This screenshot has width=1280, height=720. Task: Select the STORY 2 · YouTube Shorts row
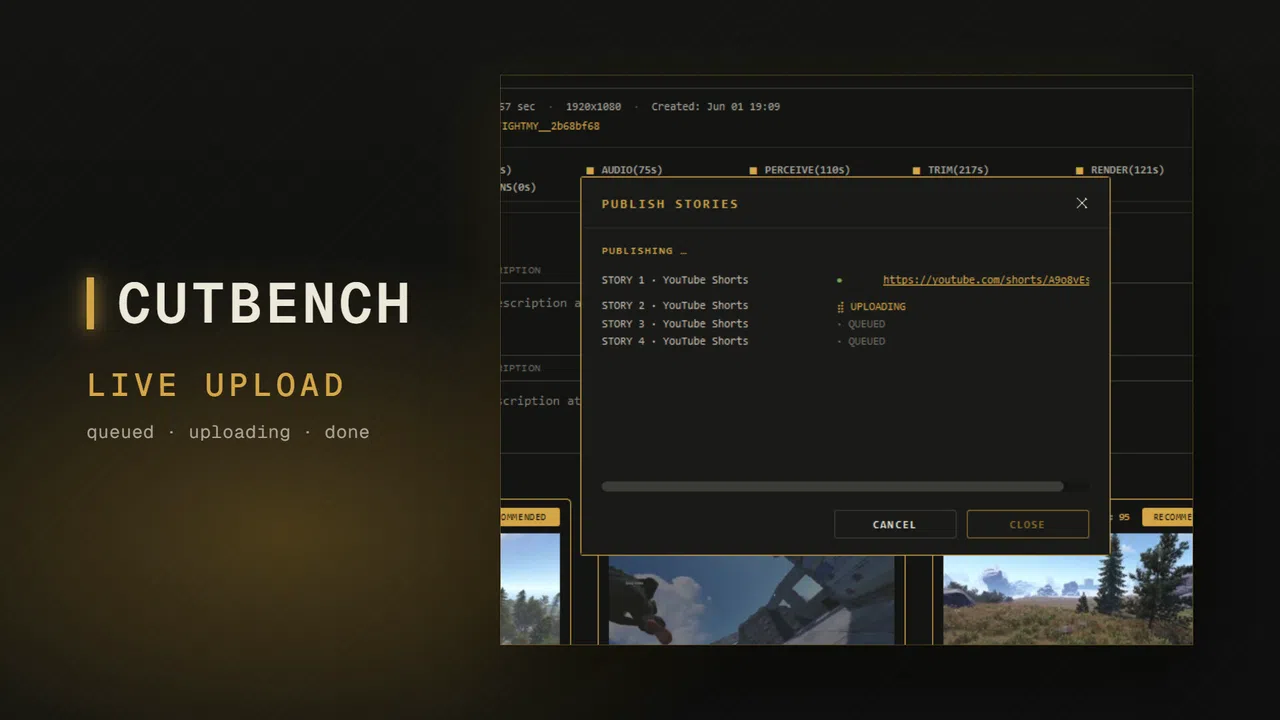tap(845, 306)
